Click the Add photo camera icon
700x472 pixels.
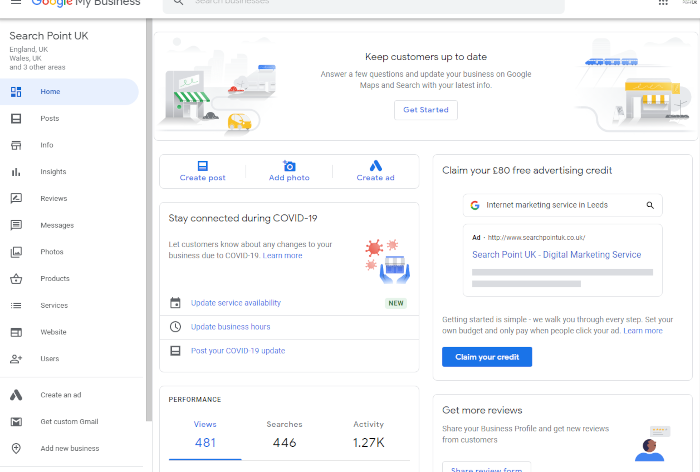(289, 166)
